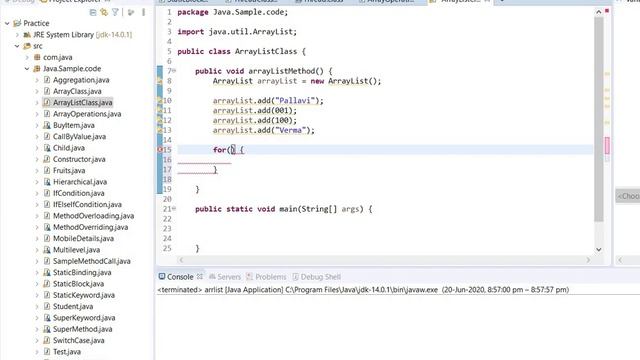The width and height of the screenshot is (640, 360).
Task: Switch to the Debug Shell tab
Action: point(317,277)
